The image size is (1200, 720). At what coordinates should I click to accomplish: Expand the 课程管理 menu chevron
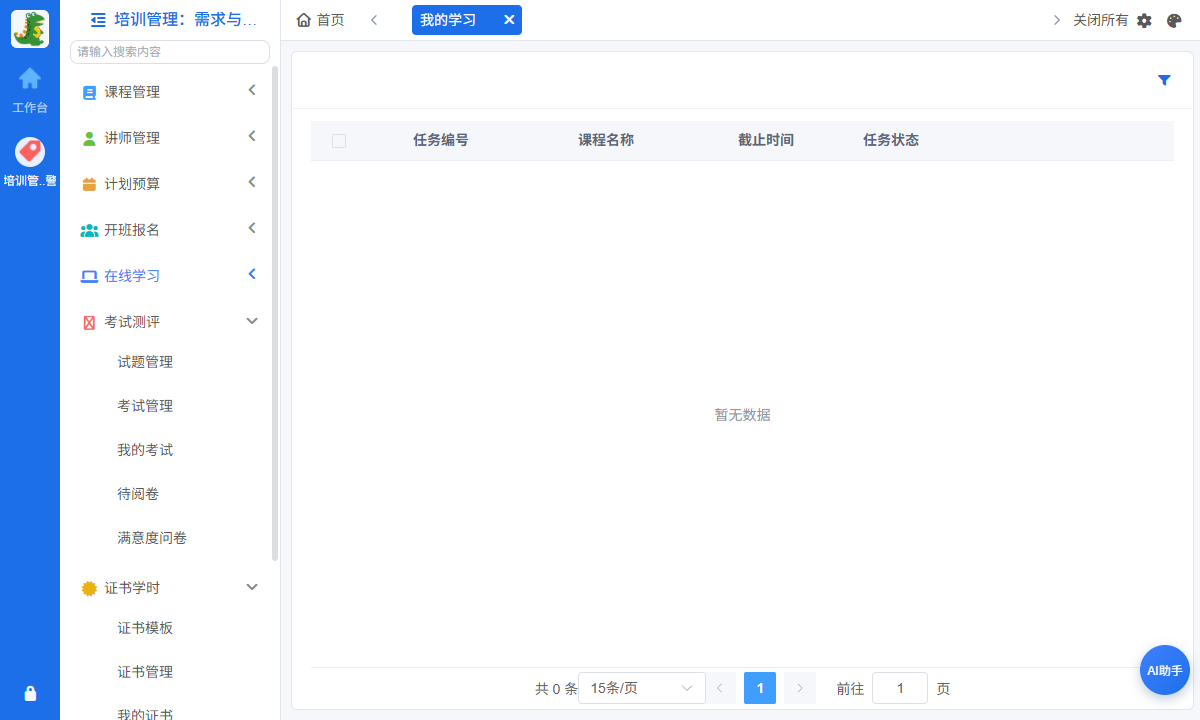pyautogui.click(x=252, y=90)
